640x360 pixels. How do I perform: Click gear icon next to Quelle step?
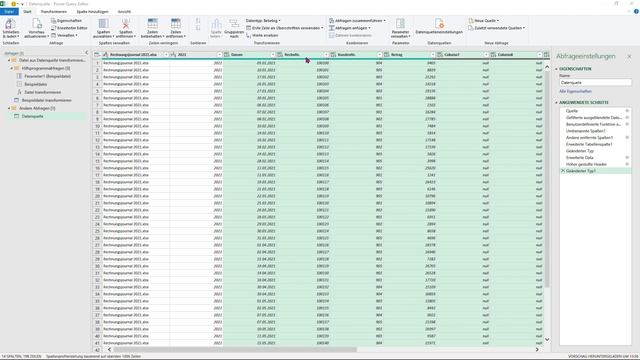pos(627,111)
